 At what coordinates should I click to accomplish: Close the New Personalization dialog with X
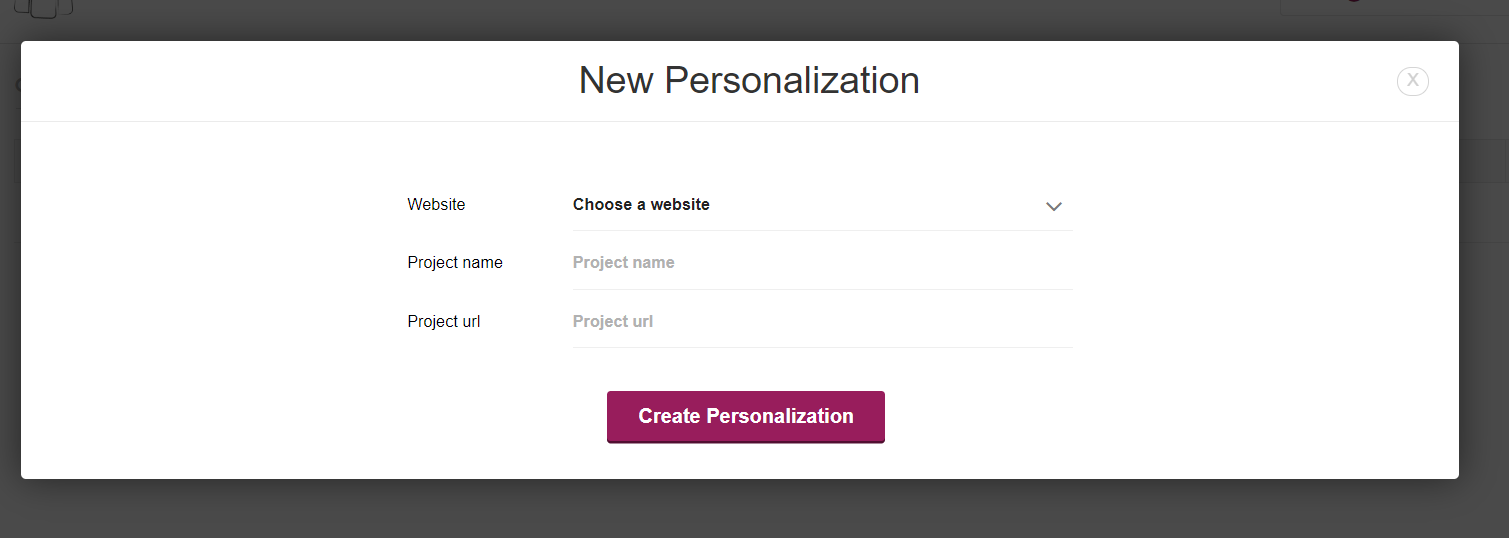[1412, 81]
